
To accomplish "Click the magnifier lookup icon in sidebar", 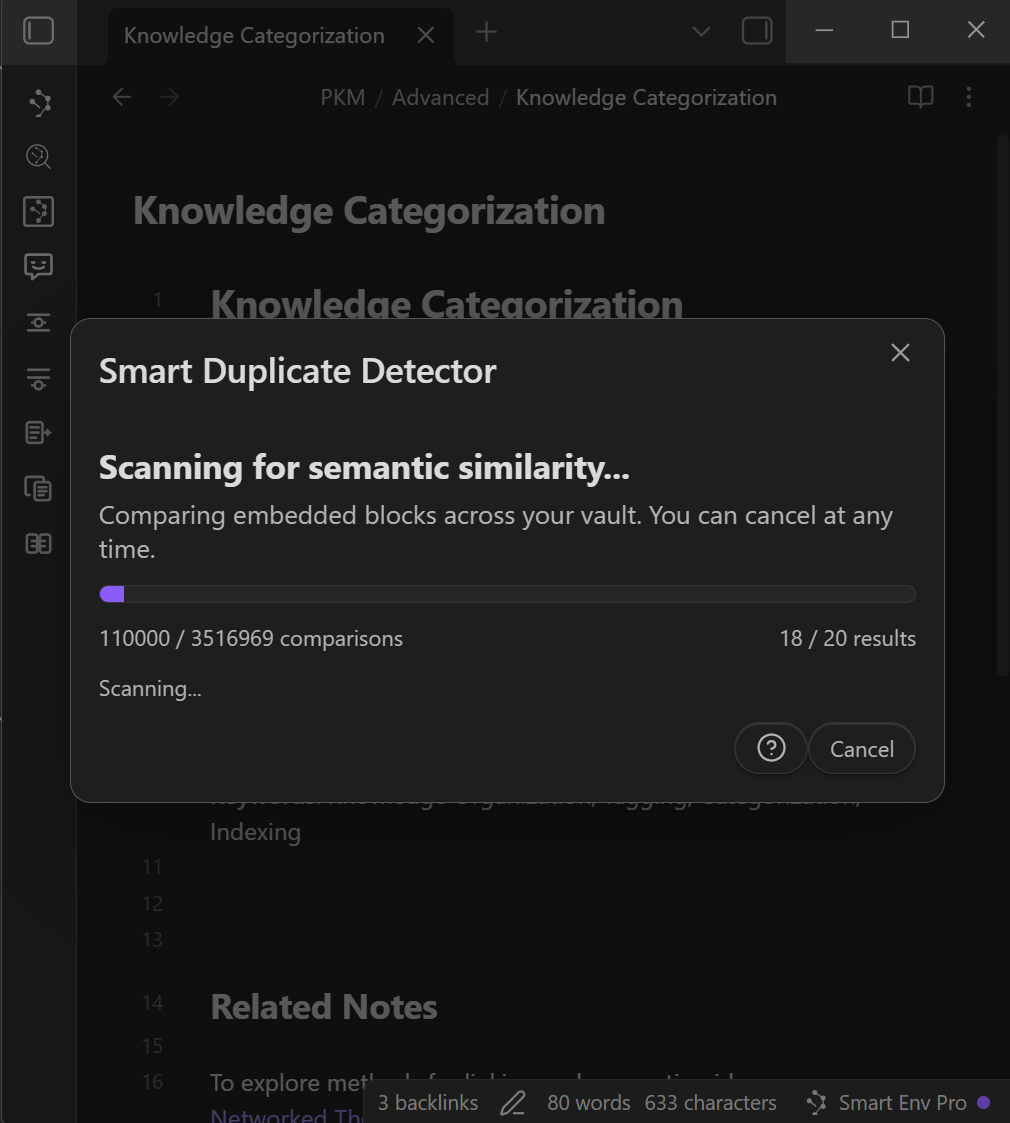I will (x=39, y=157).
